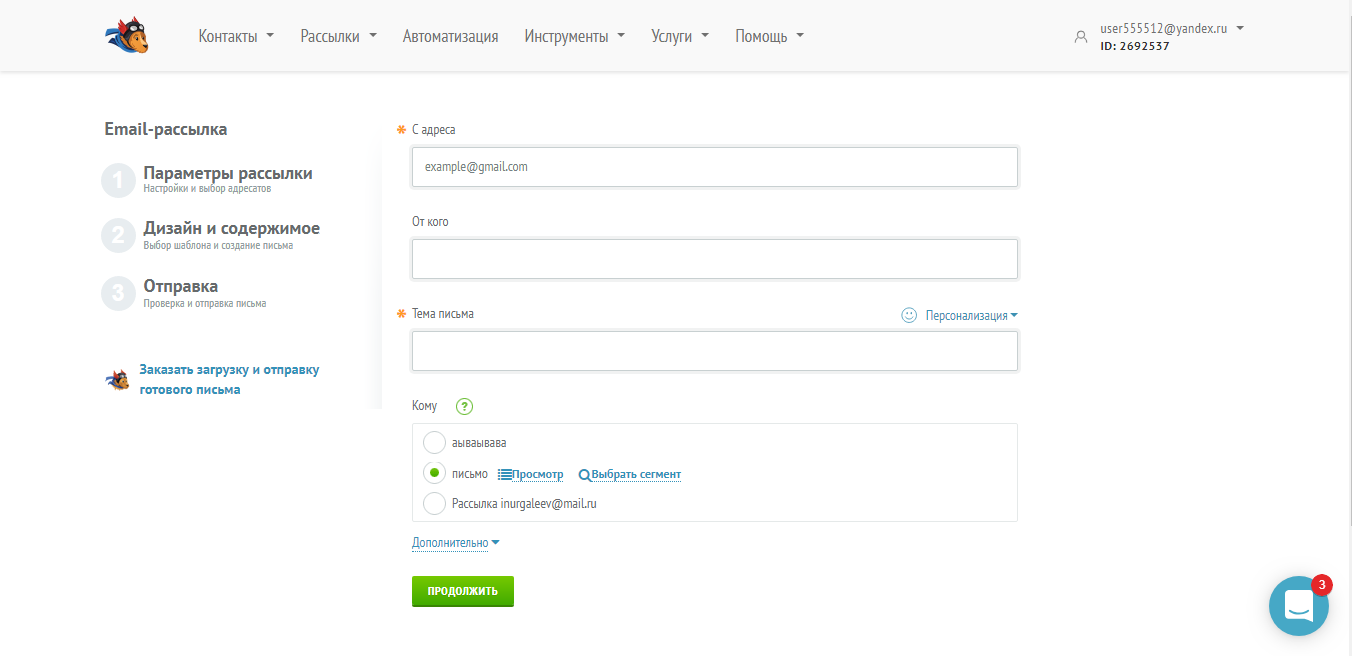Expand the Дополнительно section

[455, 543]
